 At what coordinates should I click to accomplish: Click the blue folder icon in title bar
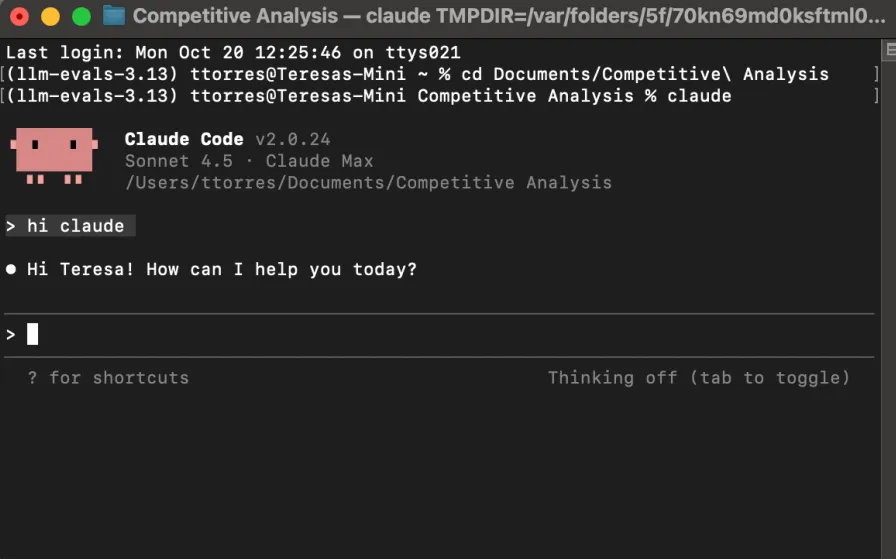[x=114, y=16]
